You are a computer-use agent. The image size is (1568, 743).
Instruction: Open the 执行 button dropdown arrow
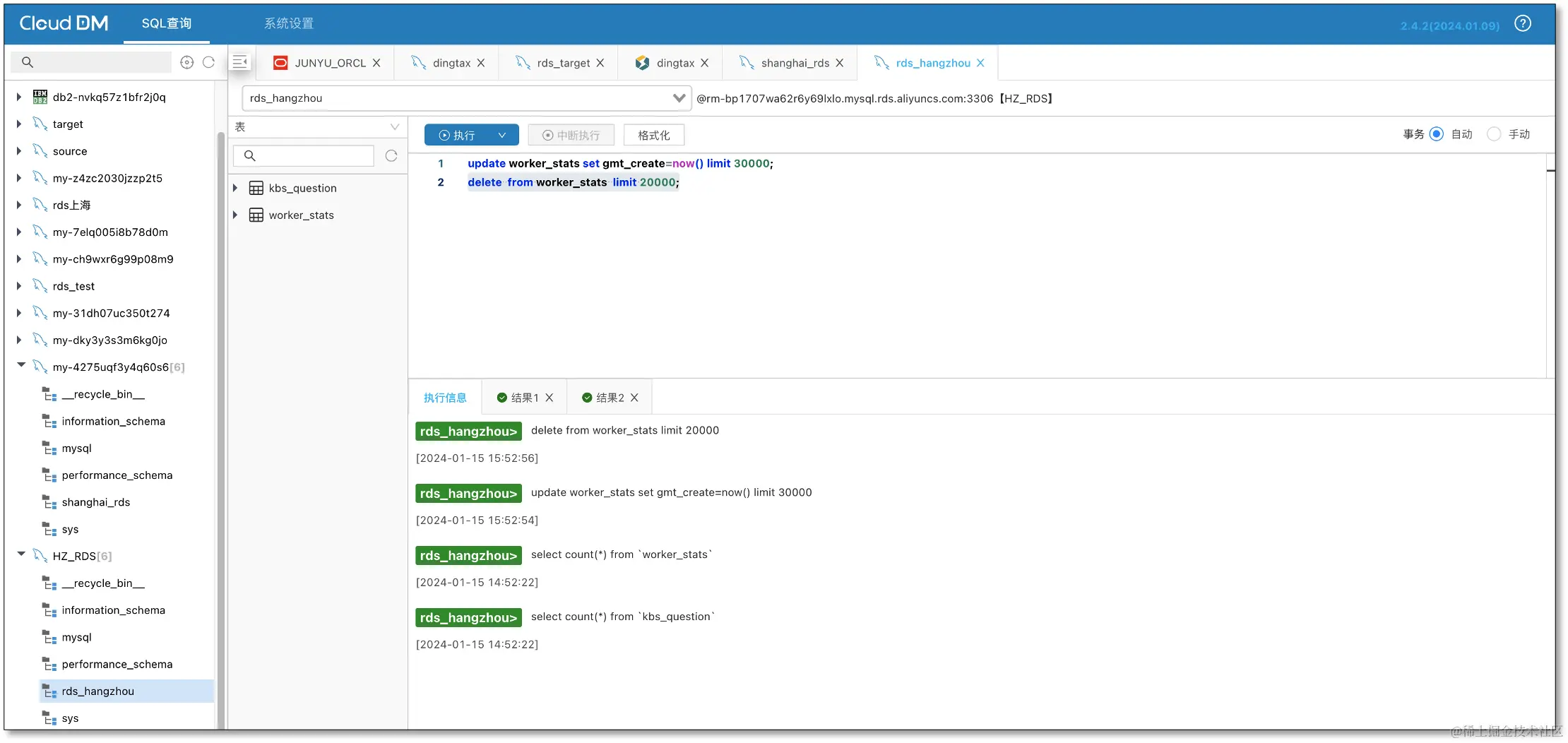click(503, 134)
